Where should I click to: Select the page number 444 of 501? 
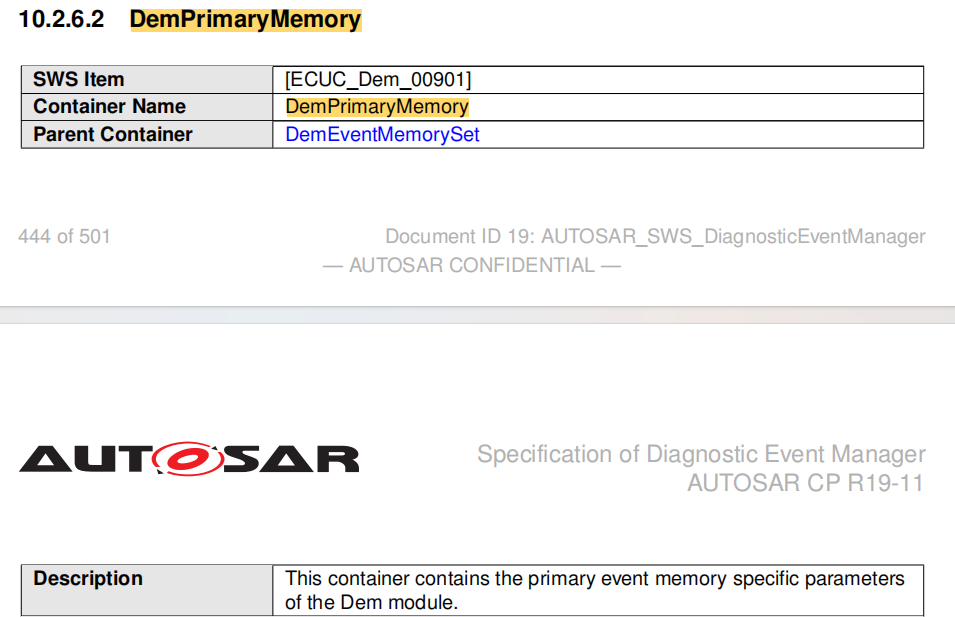click(x=65, y=236)
